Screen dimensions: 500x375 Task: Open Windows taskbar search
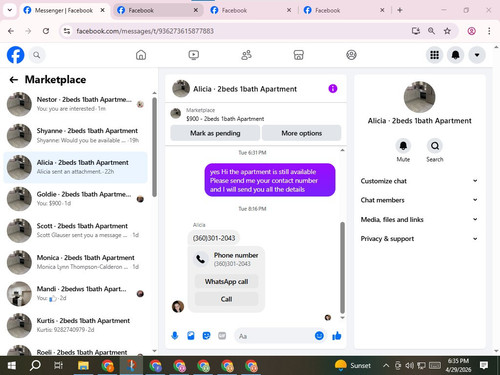click(35, 366)
